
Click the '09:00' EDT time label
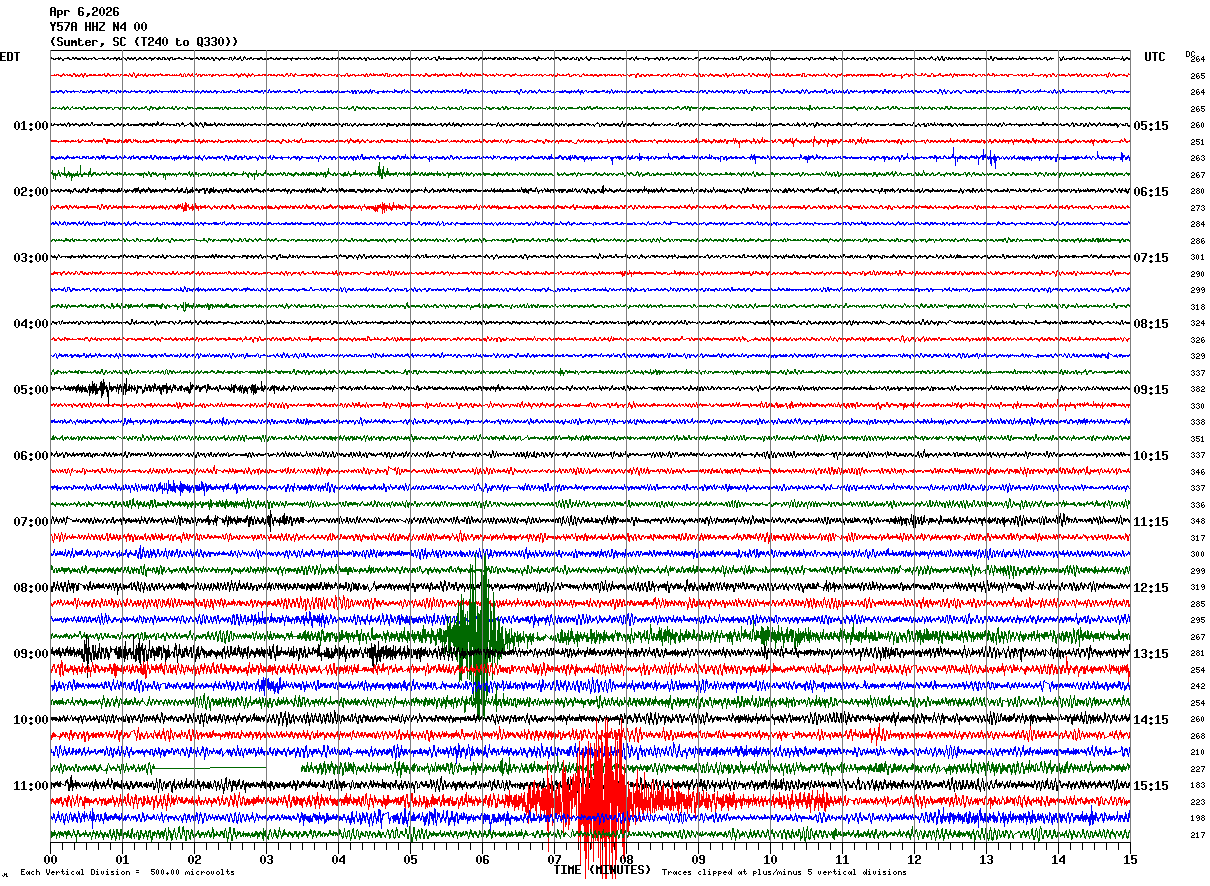click(31, 654)
